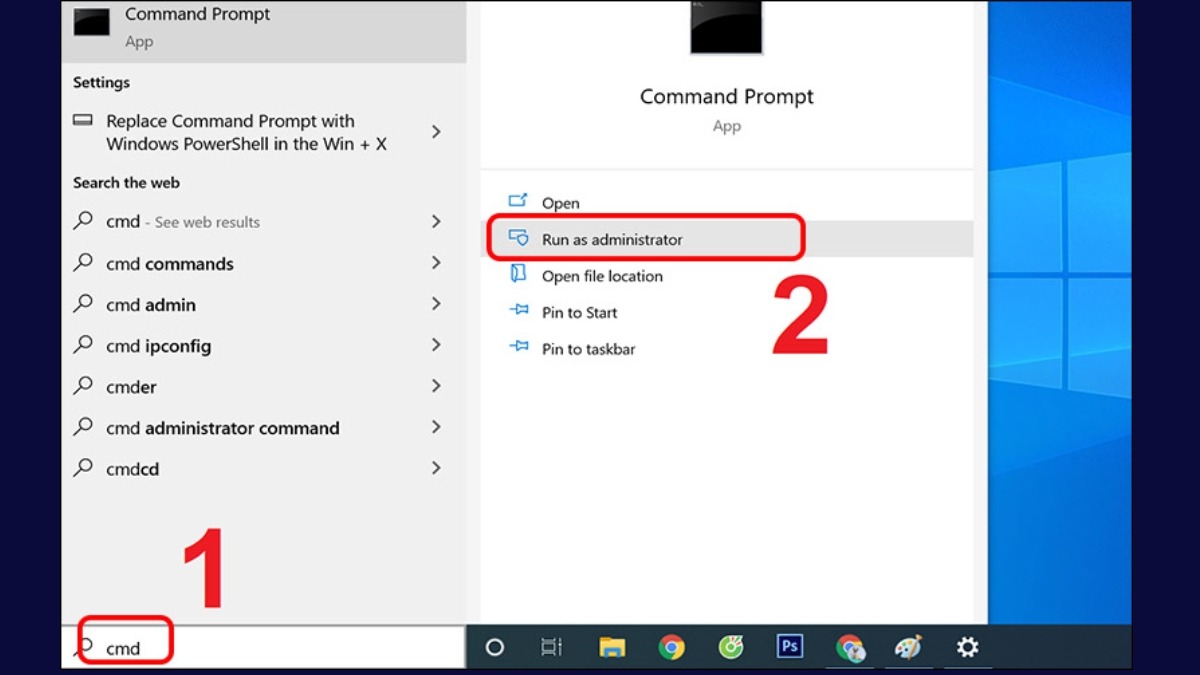
Task: Open Task View on the taskbar
Action: [551, 647]
